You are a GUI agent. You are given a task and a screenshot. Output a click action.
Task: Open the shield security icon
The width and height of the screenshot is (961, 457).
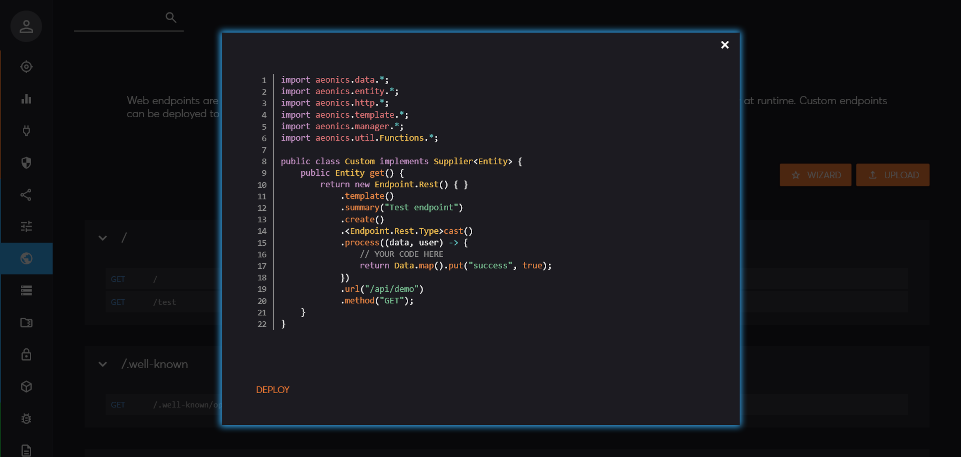[x=26, y=163]
